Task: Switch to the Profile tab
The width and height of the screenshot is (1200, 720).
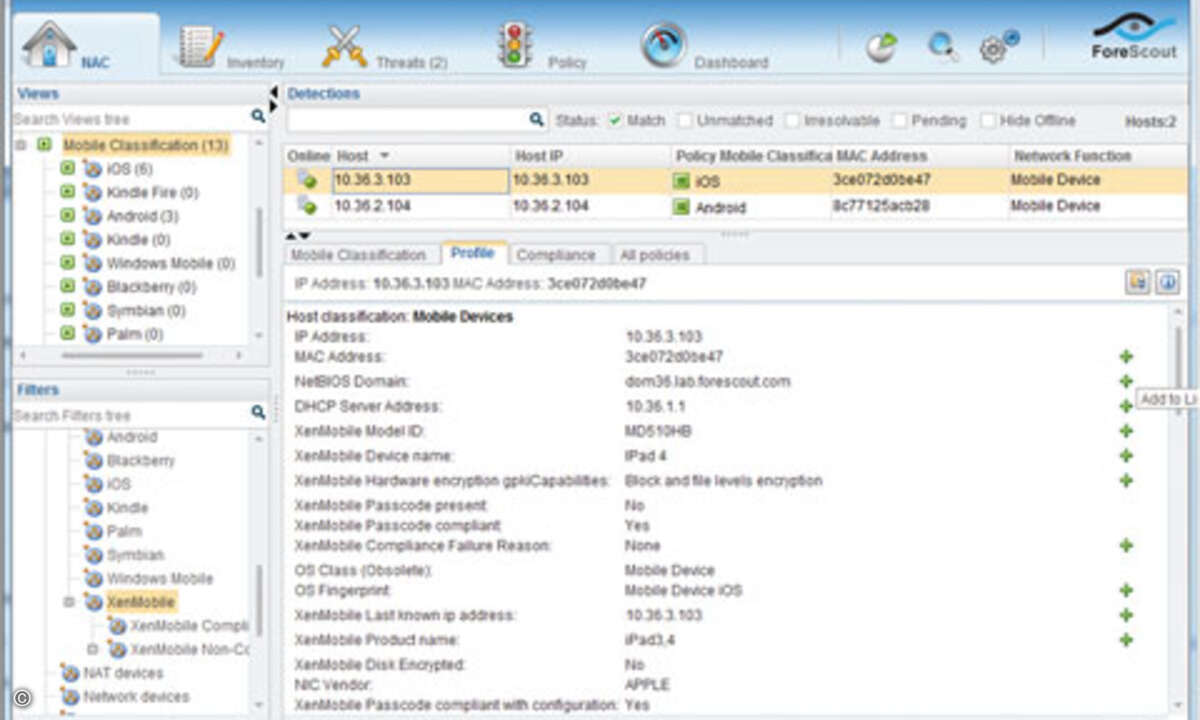Action: (472, 254)
